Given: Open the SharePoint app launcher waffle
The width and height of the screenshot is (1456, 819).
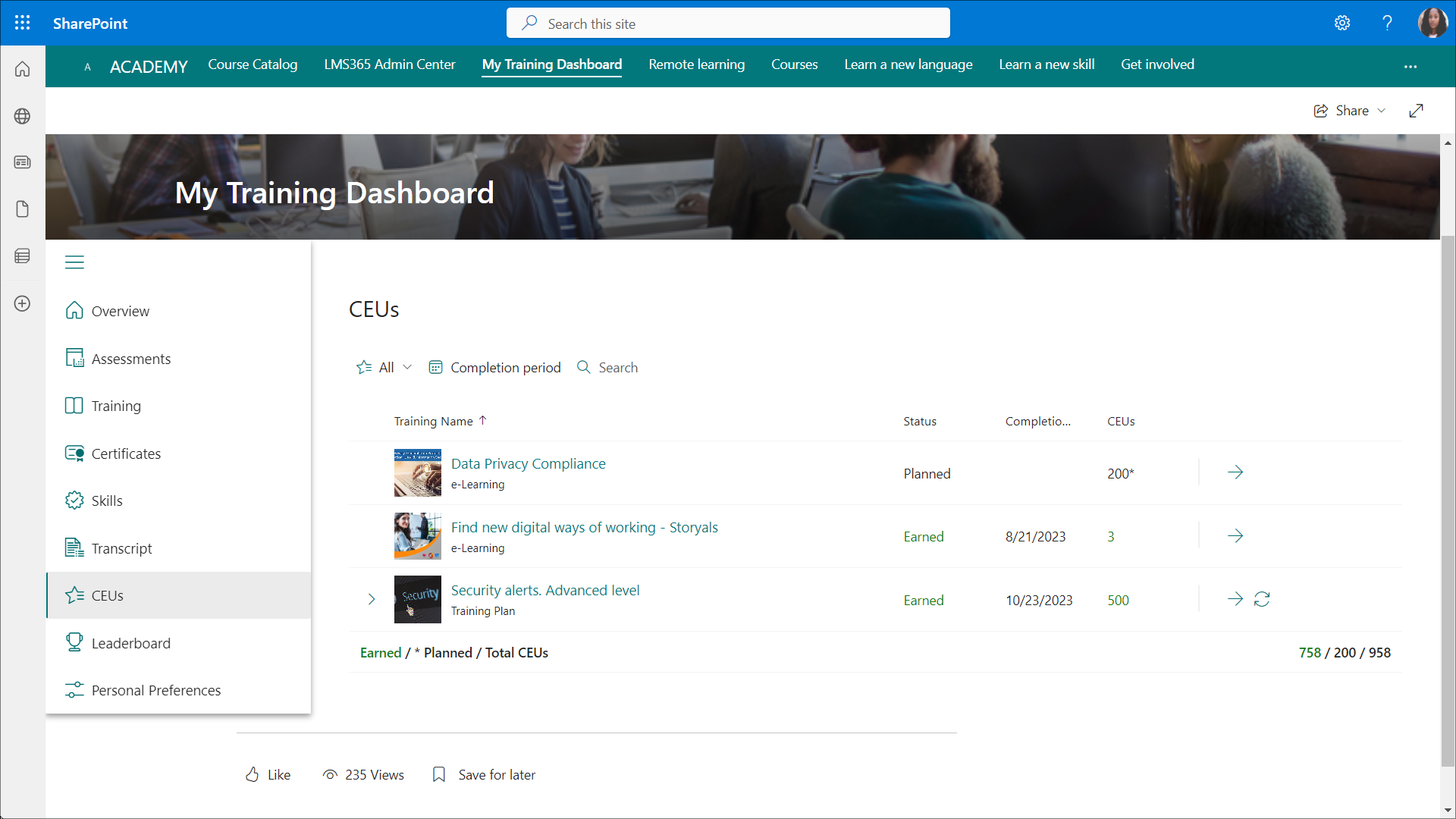Looking at the screenshot, I should point(23,23).
